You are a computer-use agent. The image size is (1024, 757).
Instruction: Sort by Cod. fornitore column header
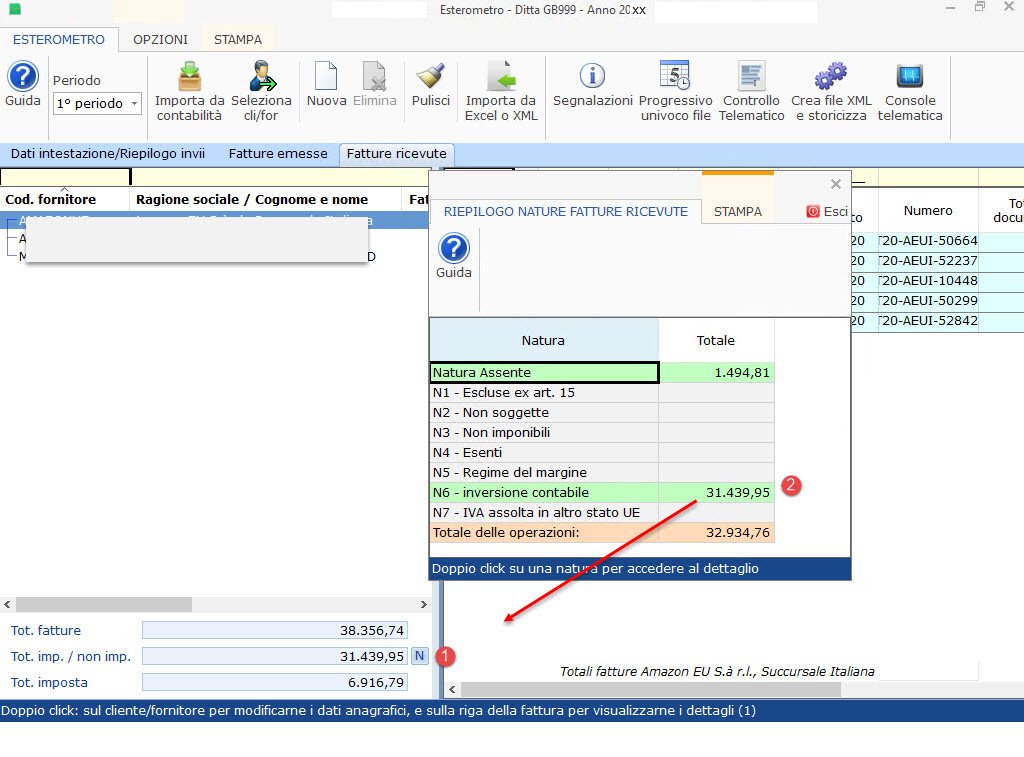(65, 199)
